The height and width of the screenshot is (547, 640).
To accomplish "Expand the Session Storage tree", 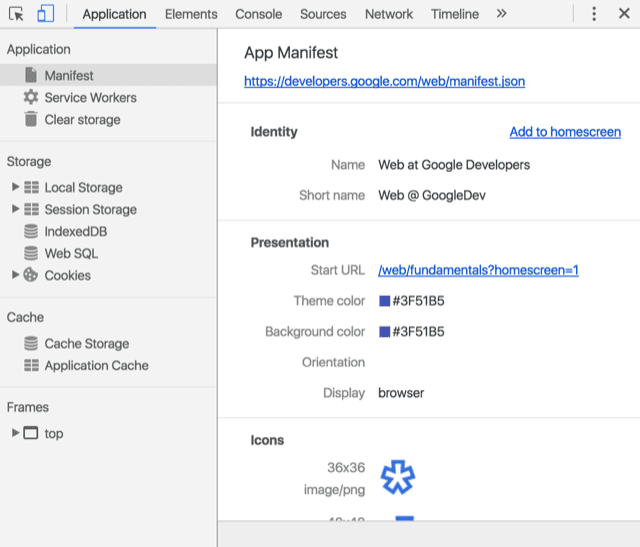I will coord(15,210).
